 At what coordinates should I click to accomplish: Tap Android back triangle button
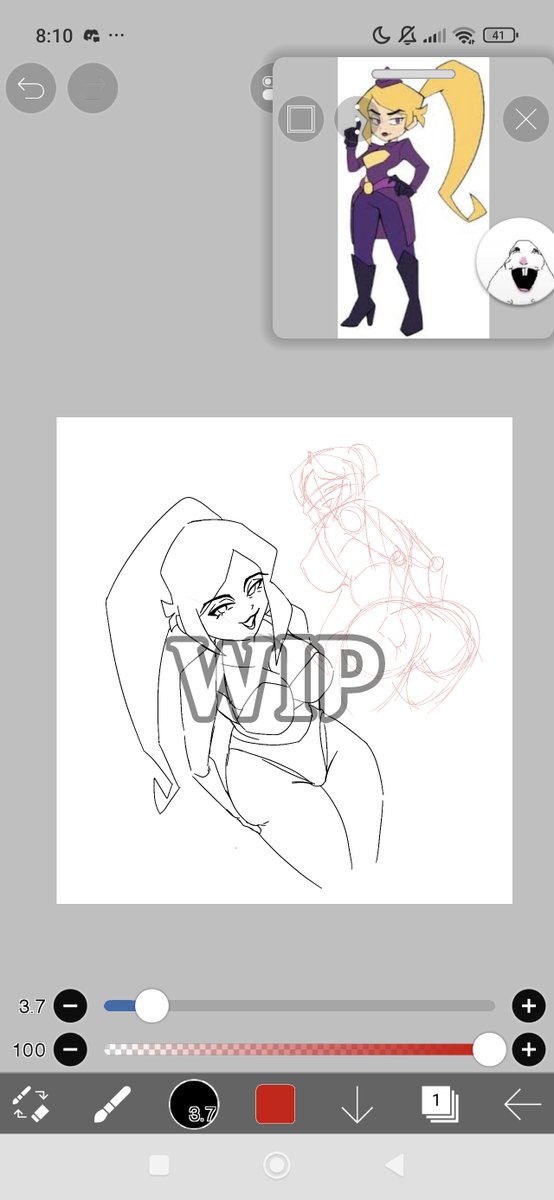coord(394,1165)
